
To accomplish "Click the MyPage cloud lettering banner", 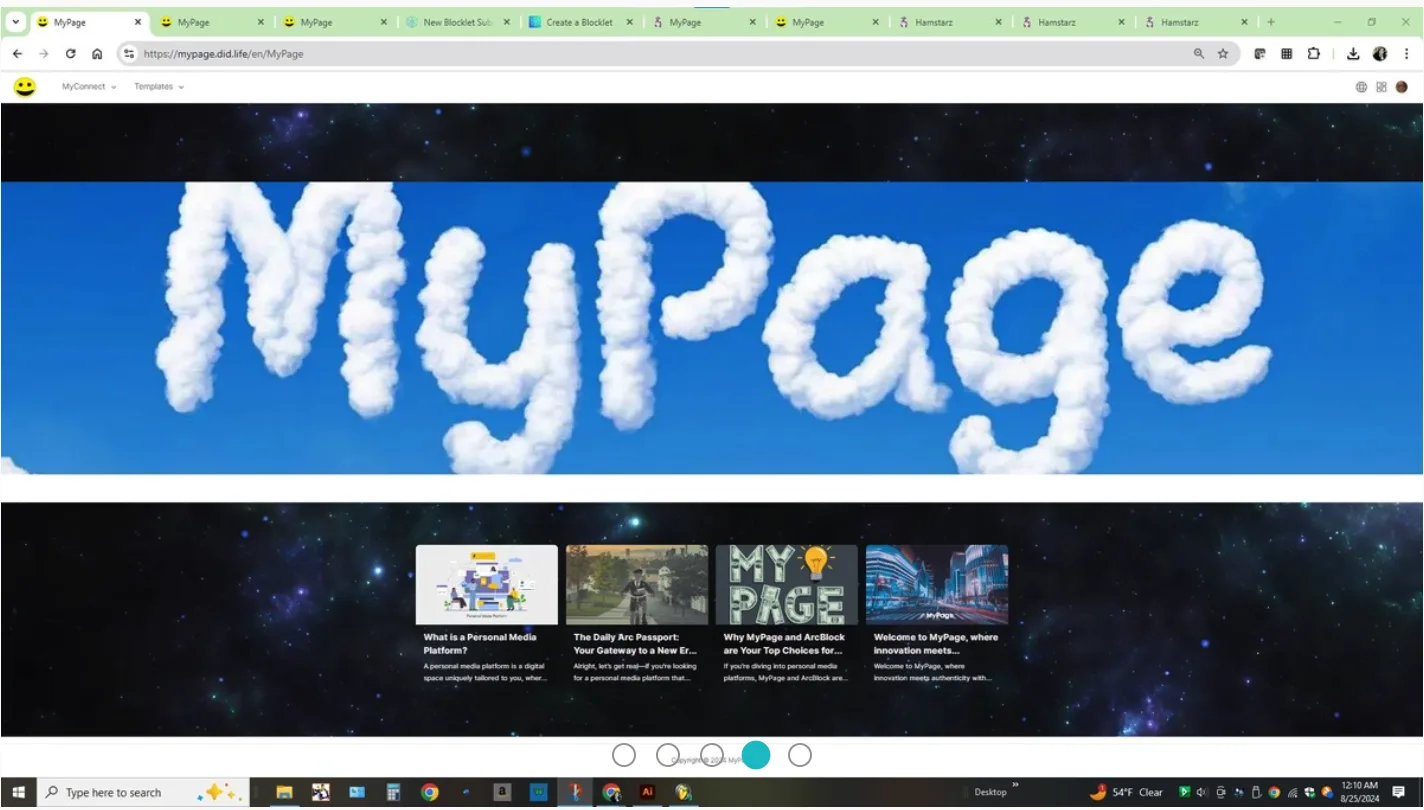I will coord(711,328).
